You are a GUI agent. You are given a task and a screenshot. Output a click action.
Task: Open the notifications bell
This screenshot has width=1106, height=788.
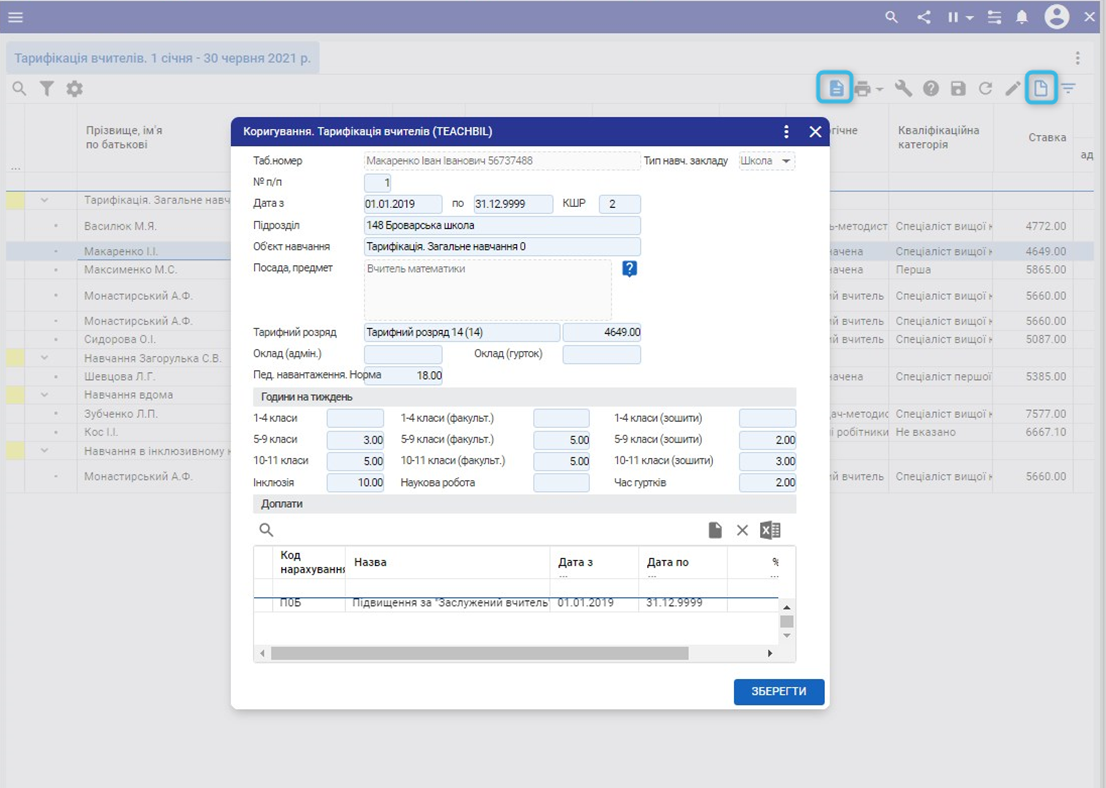pyautogui.click(x=1022, y=17)
